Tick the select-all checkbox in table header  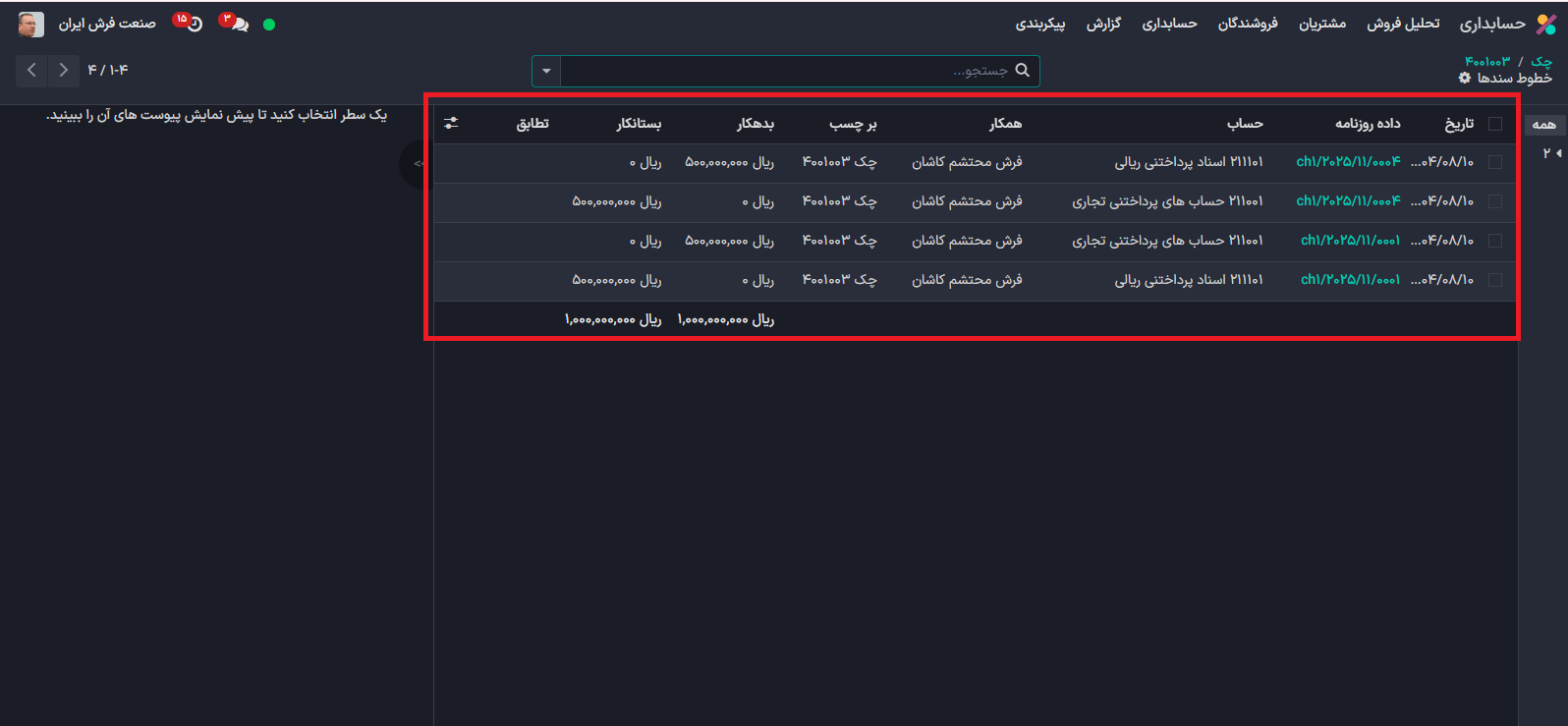pyautogui.click(x=1494, y=124)
